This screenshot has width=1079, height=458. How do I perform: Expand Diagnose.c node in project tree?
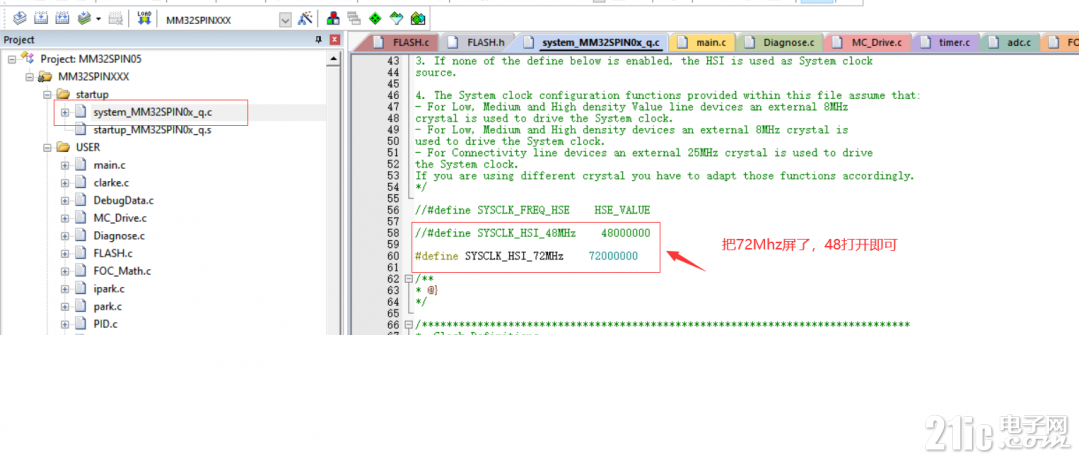coord(65,236)
